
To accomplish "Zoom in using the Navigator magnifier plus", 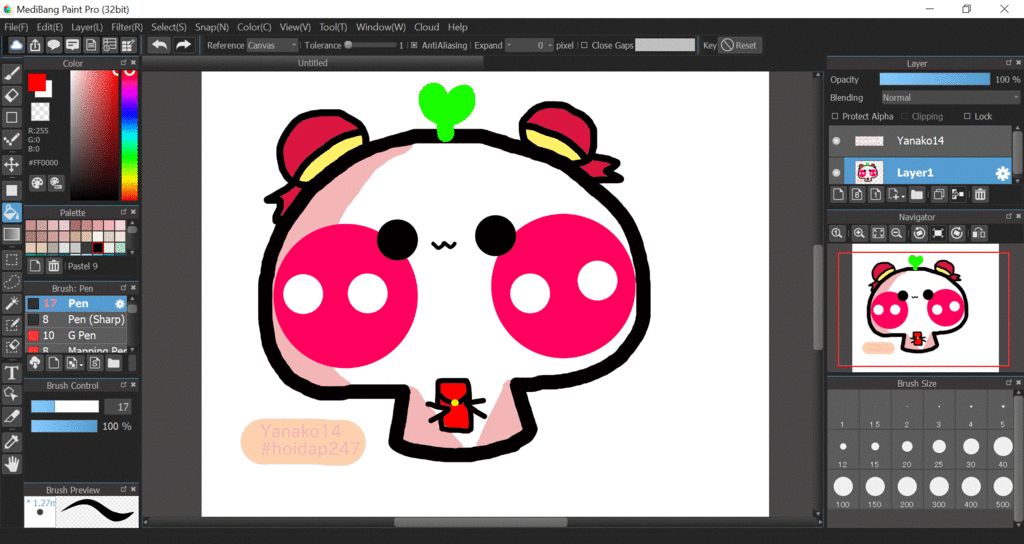I will (859, 233).
